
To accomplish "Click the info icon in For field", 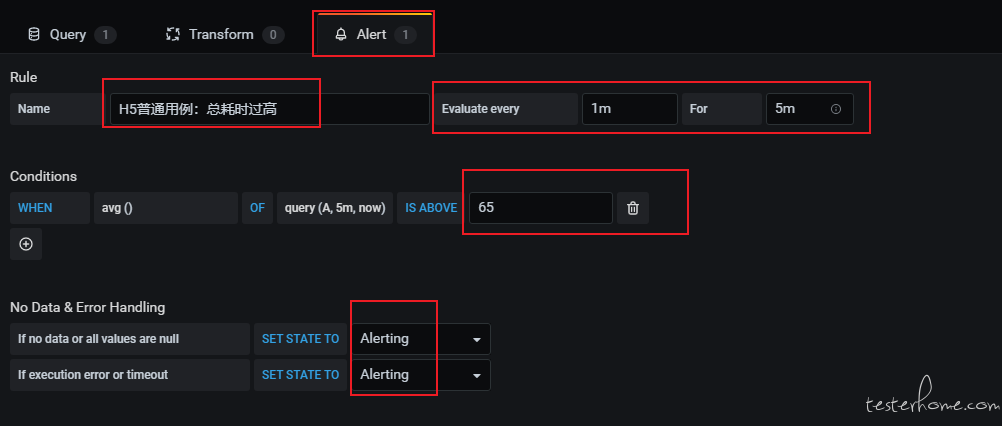I will (x=835, y=109).
